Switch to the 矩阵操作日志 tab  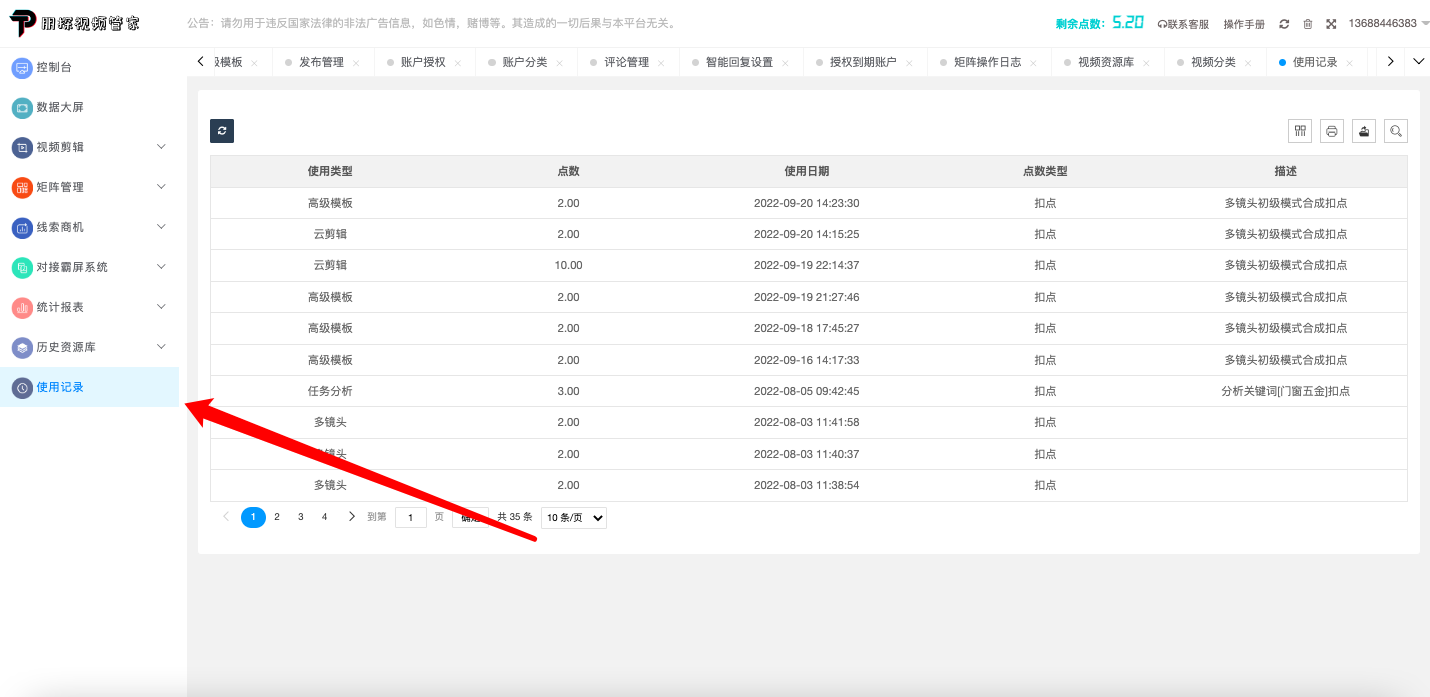click(x=987, y=62)
